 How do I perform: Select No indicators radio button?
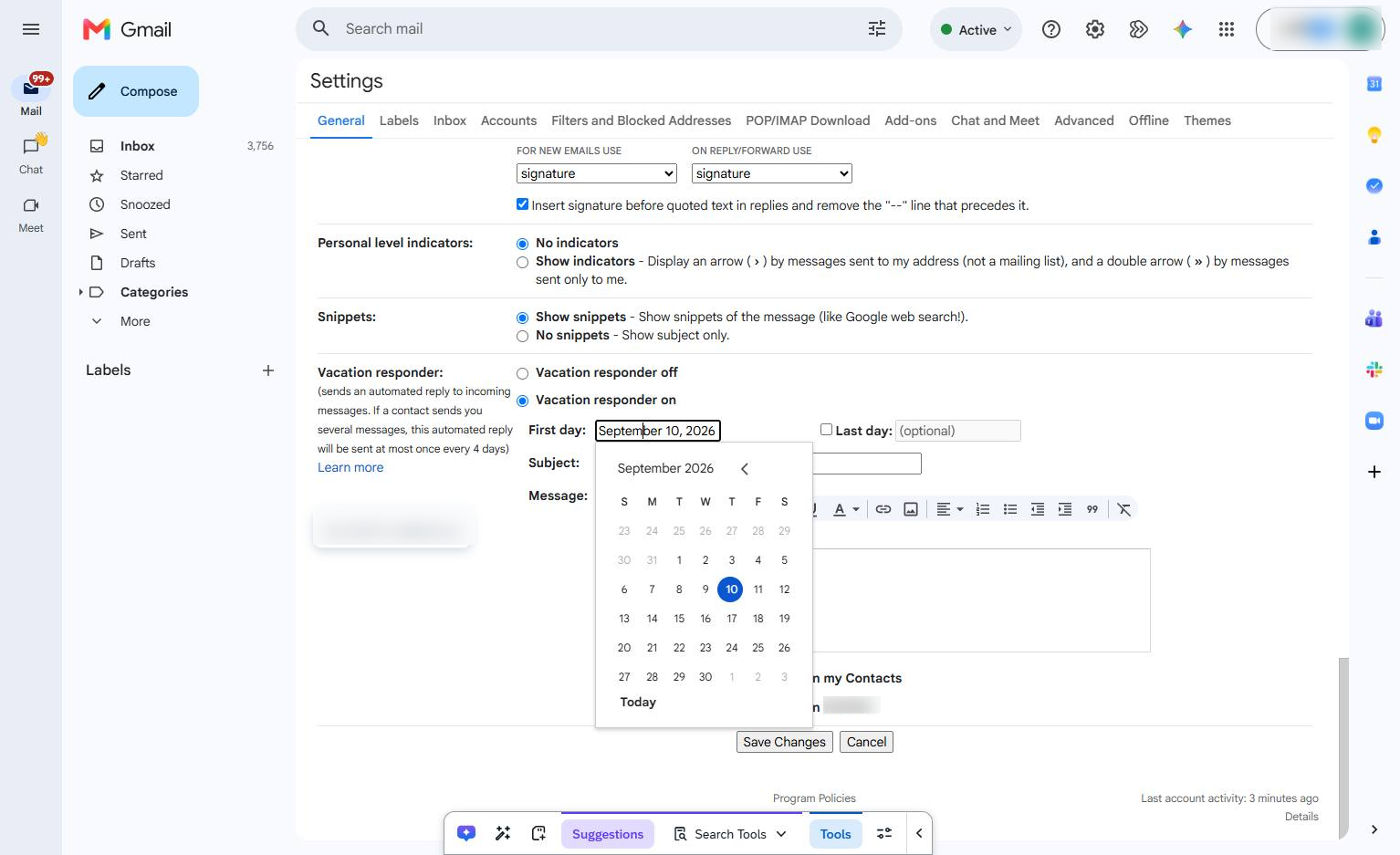(x=522, y=244)
